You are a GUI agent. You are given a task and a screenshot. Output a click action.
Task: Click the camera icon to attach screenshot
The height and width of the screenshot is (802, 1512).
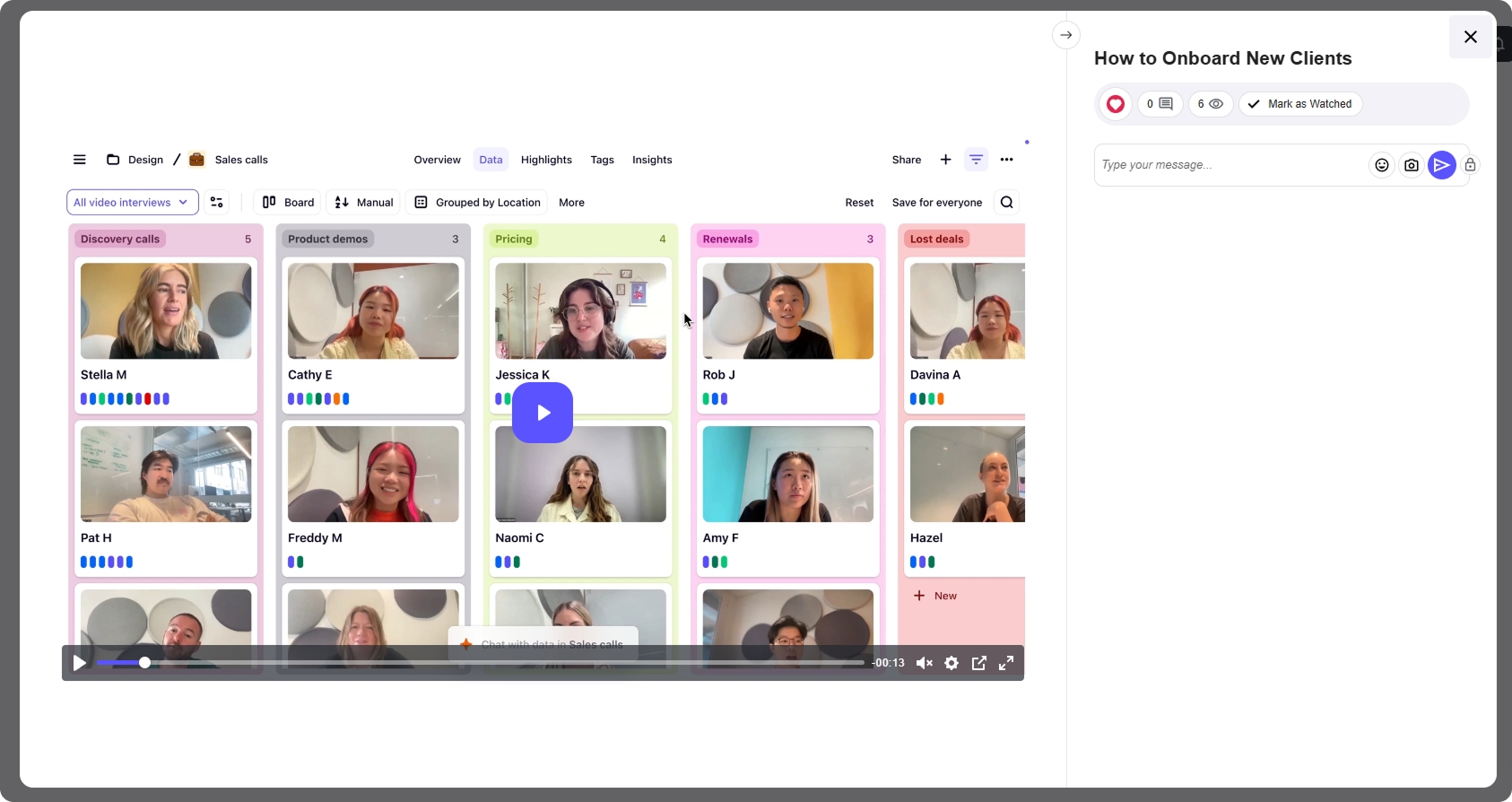(x=1412, y=165)
